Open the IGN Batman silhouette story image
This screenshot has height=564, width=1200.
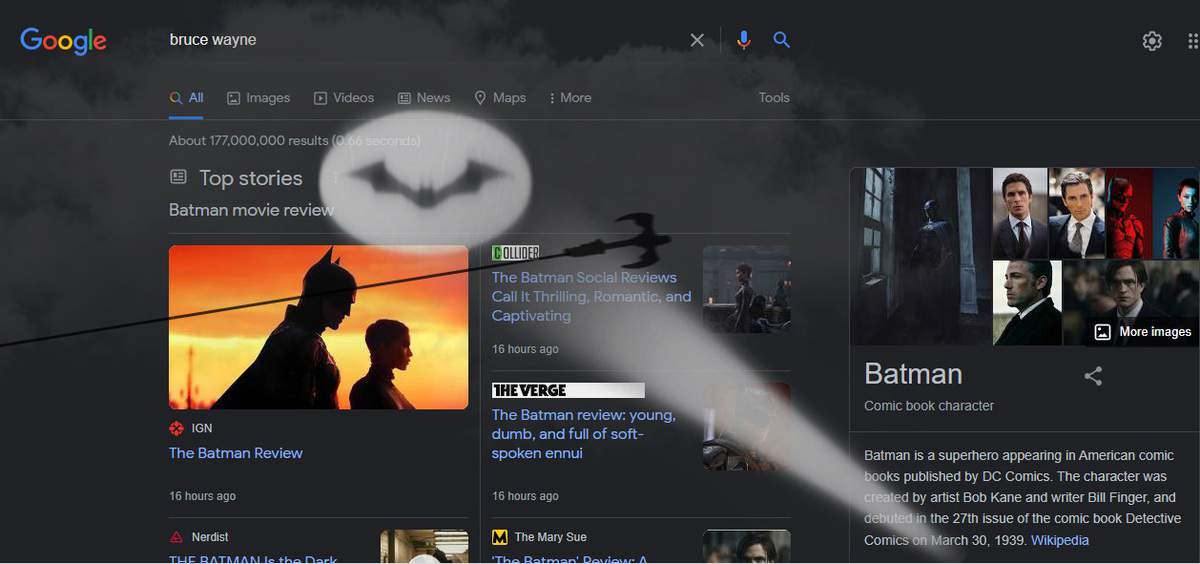tap(318, 327)
